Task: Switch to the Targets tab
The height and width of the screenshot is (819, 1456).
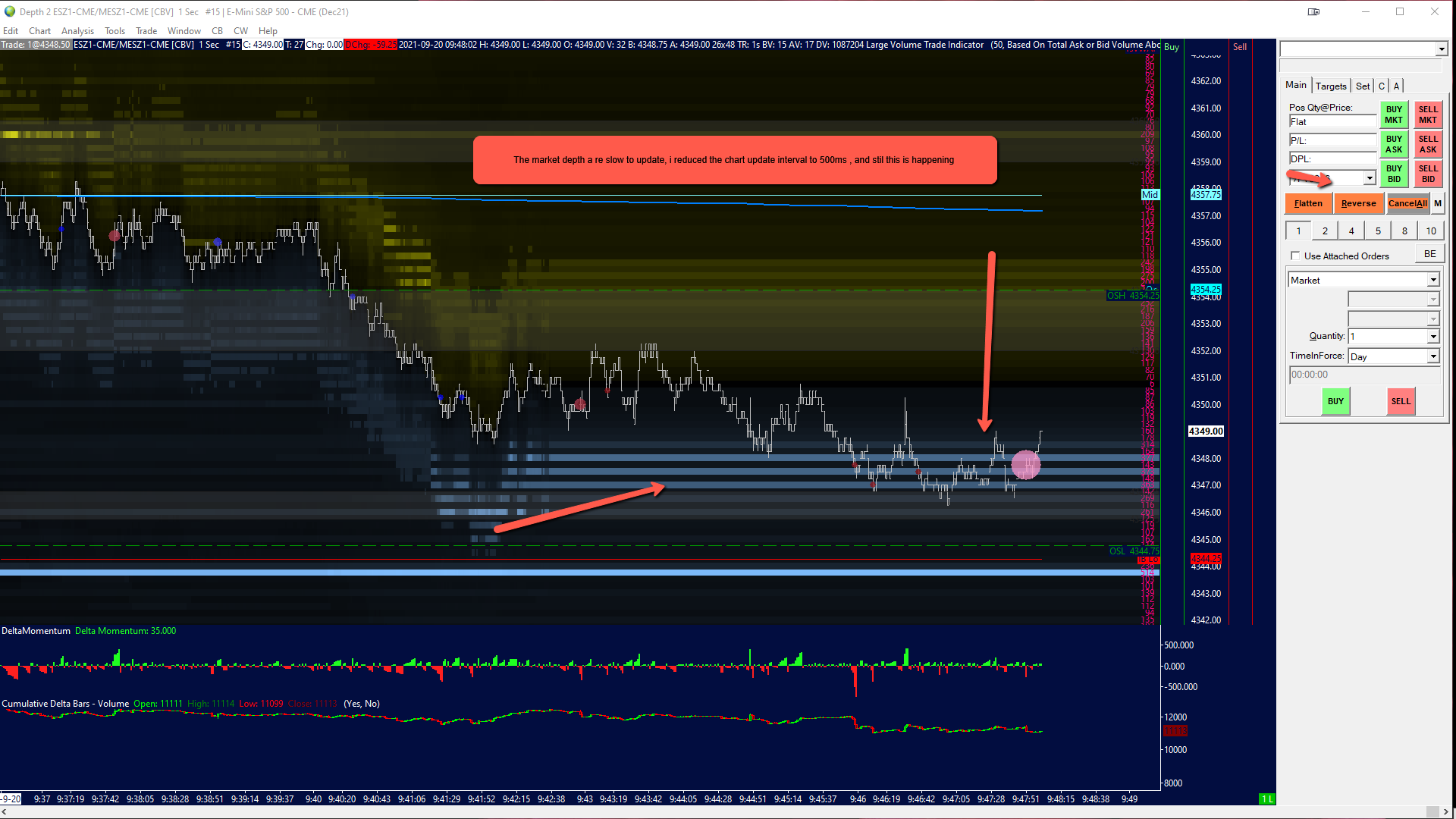Action: pos(1331,86)
